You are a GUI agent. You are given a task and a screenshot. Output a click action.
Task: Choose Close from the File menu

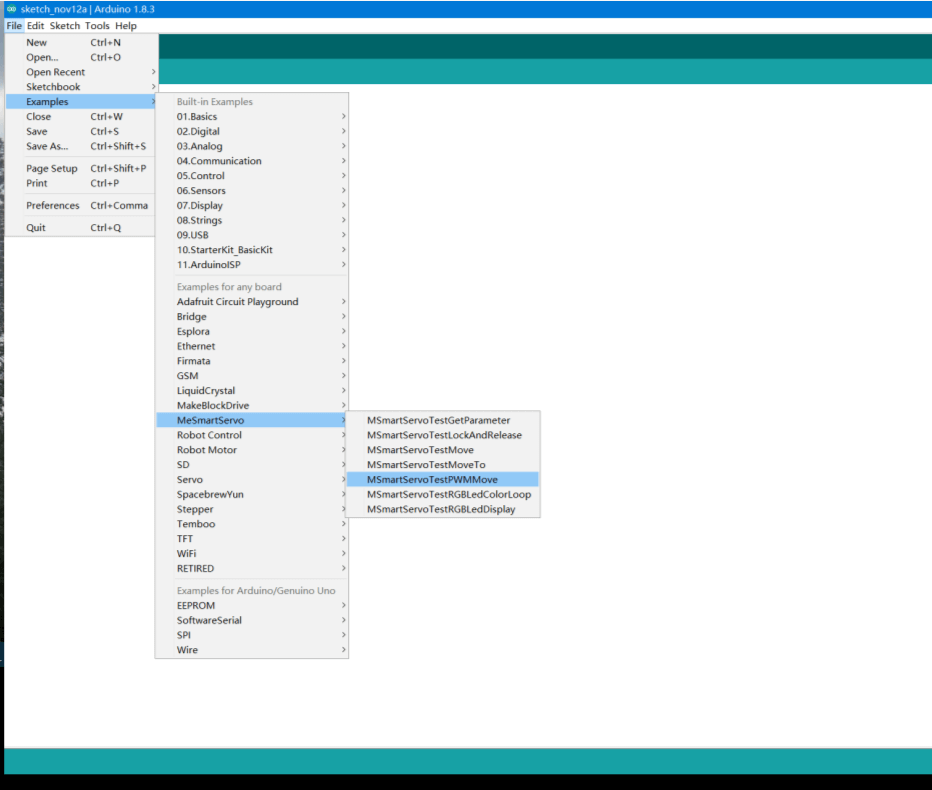tap(81, 117)
